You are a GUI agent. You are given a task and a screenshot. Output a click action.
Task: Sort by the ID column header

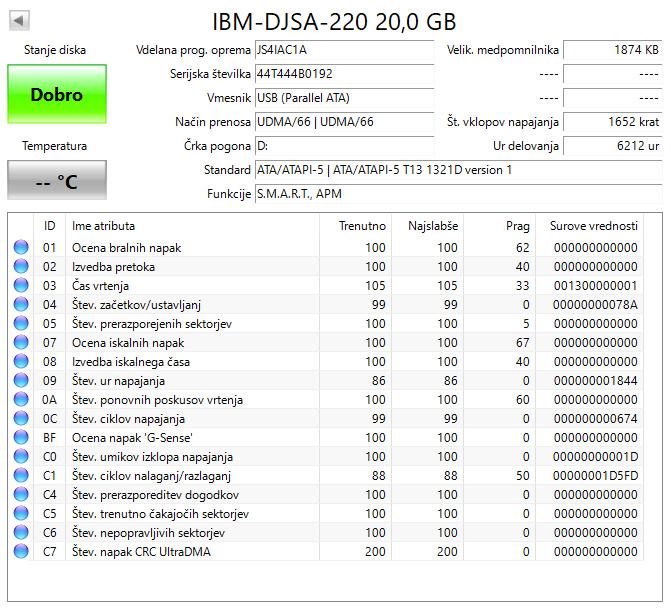[49, 226]
